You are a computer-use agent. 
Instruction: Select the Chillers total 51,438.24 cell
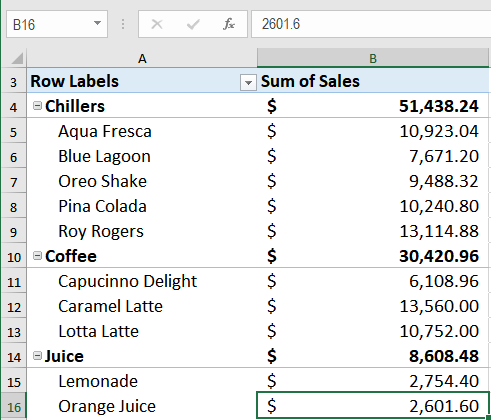[x=373, y=106]
